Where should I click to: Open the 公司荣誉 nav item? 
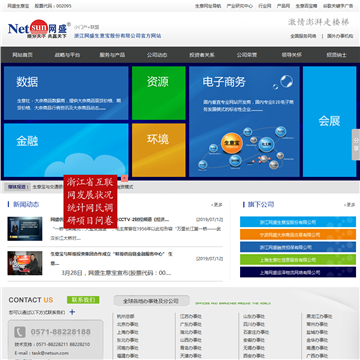pyautogui.click(x=247, y=55)
